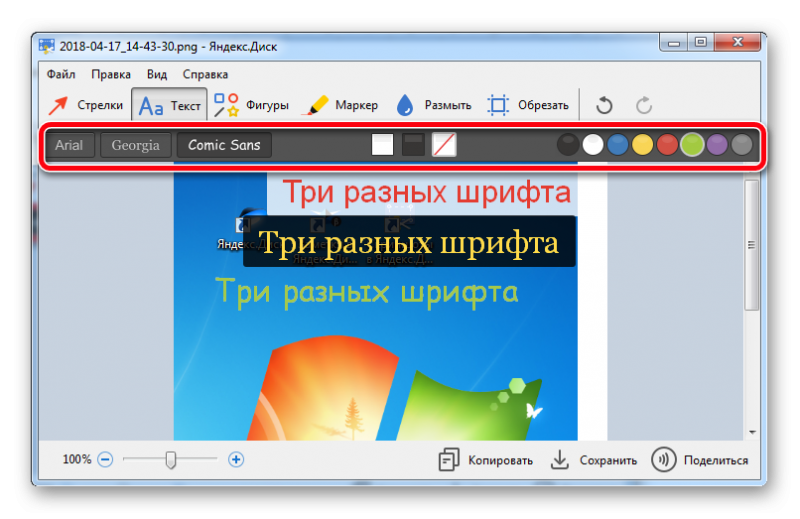Maximize the Яндекс.Диск window
The width and height of the screenshot is (800, 519).
(701, 43)
